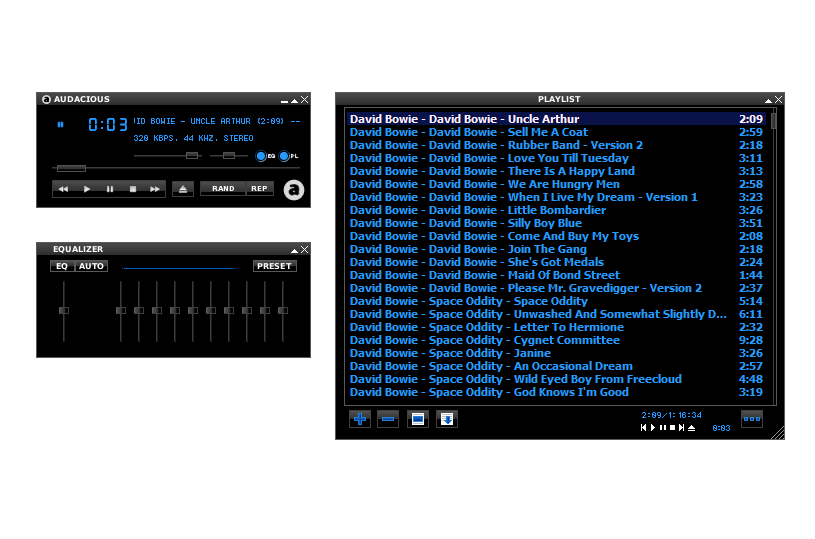Click the 0:03 elapsed time display in main window
815x539 pixels.
108,125
